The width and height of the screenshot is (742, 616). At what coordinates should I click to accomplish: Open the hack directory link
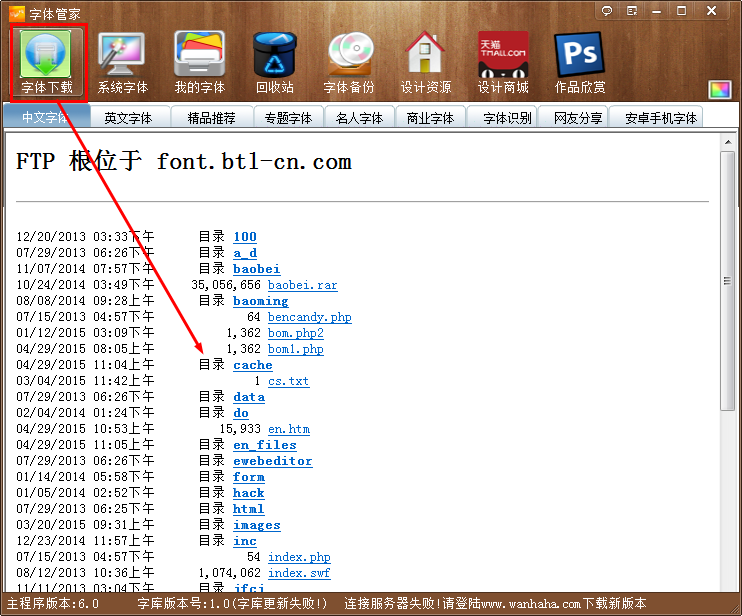(x=249, y=493)
